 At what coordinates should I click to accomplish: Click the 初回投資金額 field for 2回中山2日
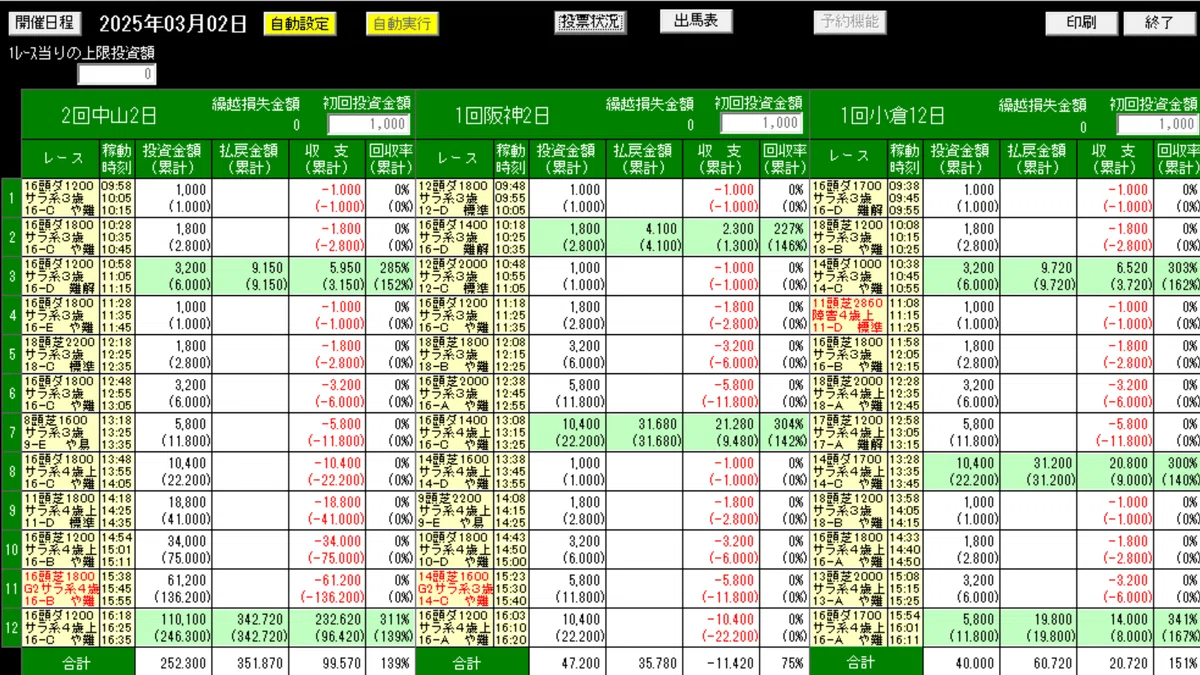coord(368,123)
